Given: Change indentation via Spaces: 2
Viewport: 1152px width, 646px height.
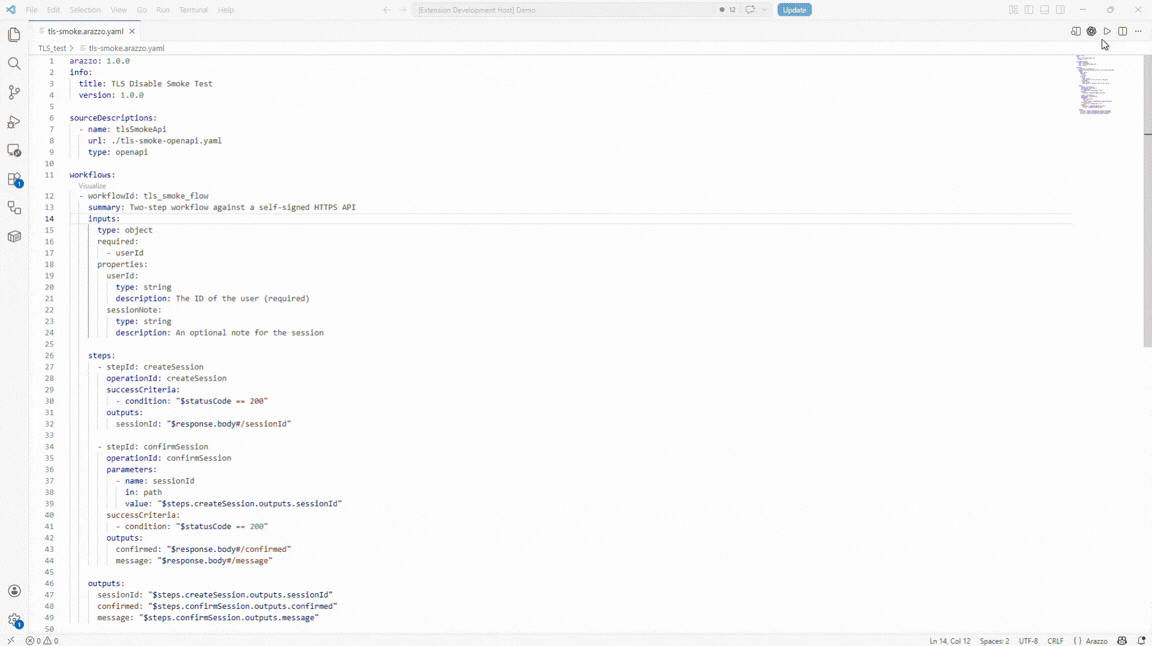Looking at the screenshot, I should [995, 641].
